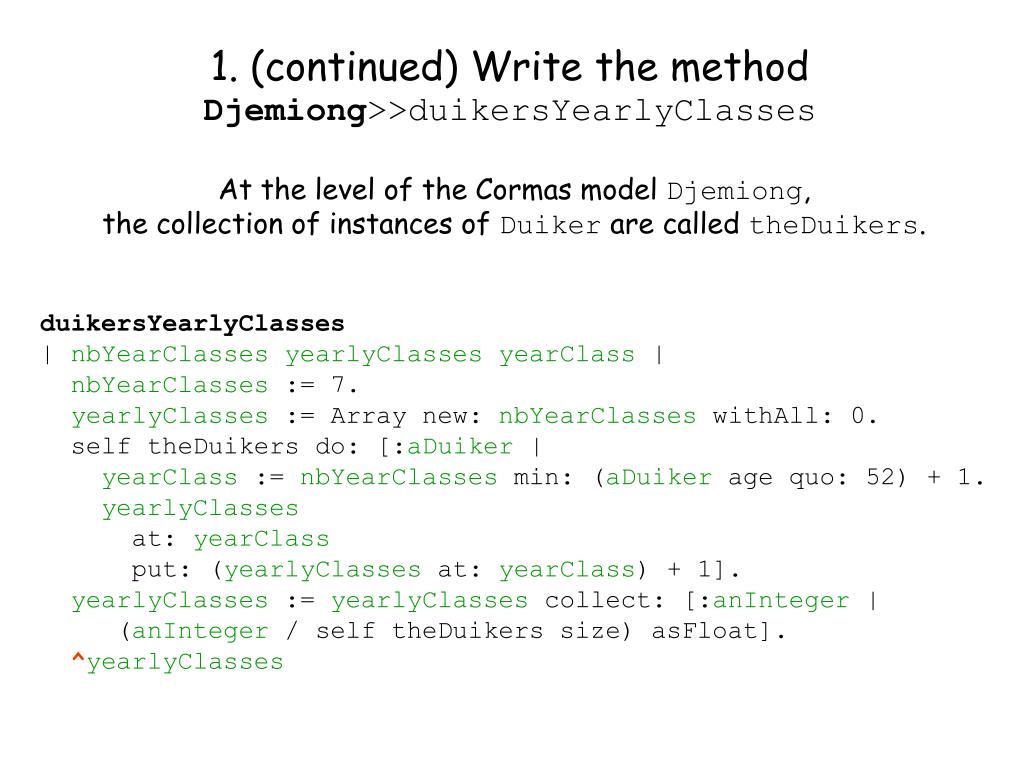Click the slide title 'Write the method'
The height and width of the screenshot is (768, 1024).
pos(640,67)
